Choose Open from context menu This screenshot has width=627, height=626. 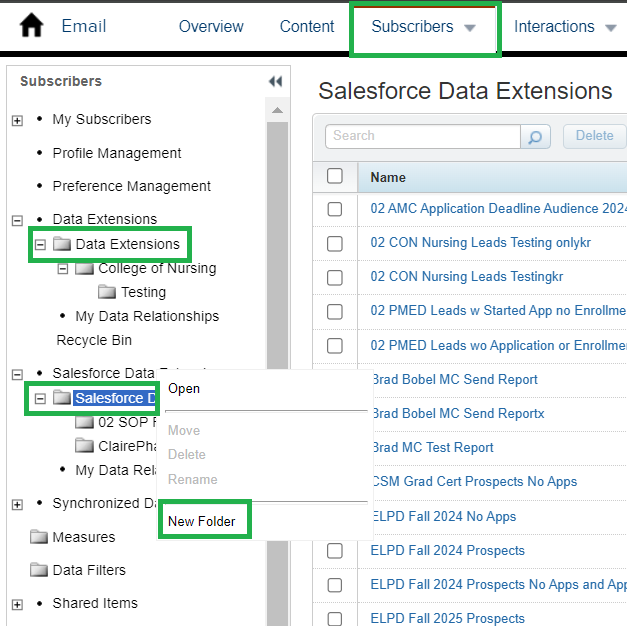coord(184,388)
